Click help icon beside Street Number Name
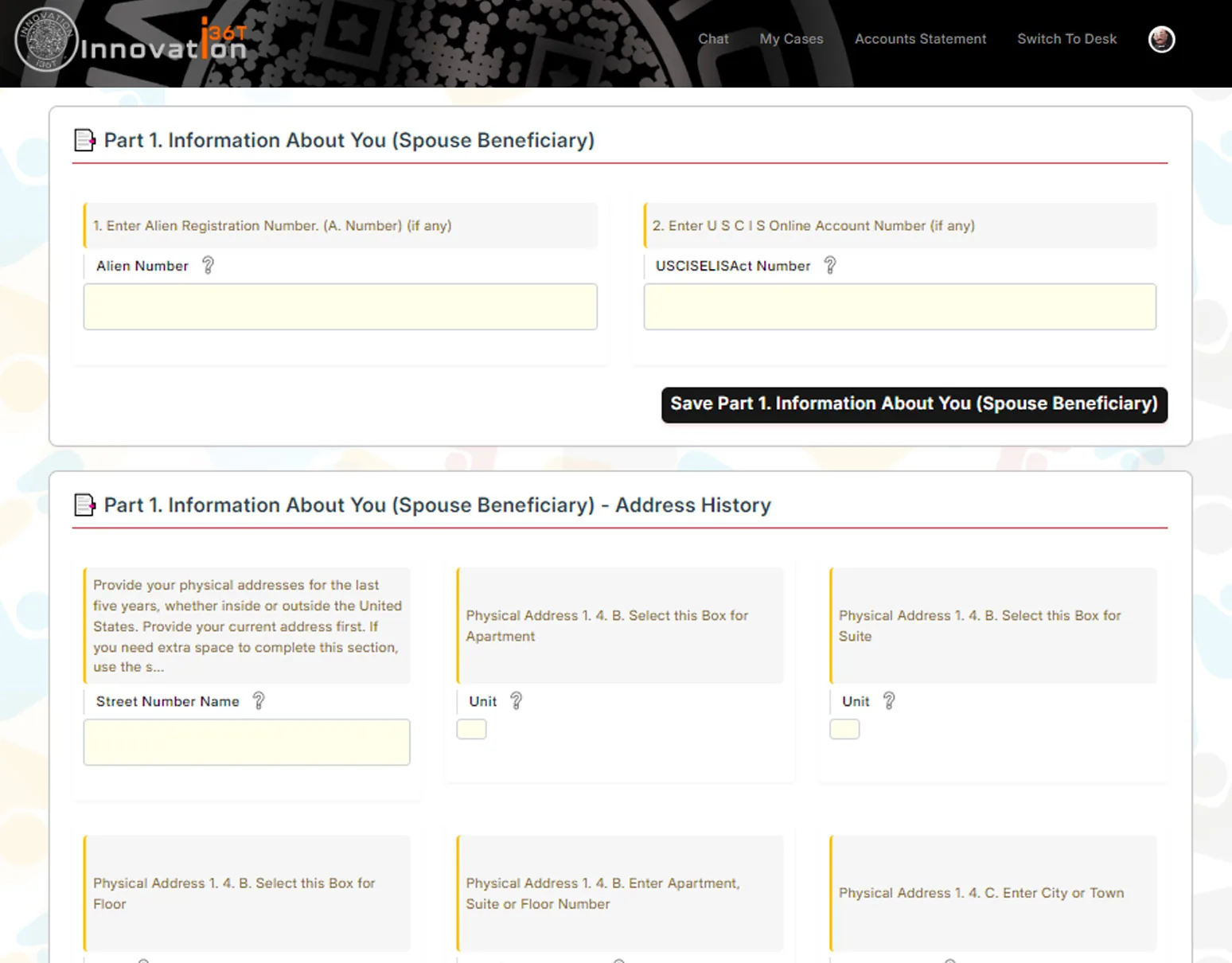 click(x=259, y=700)
